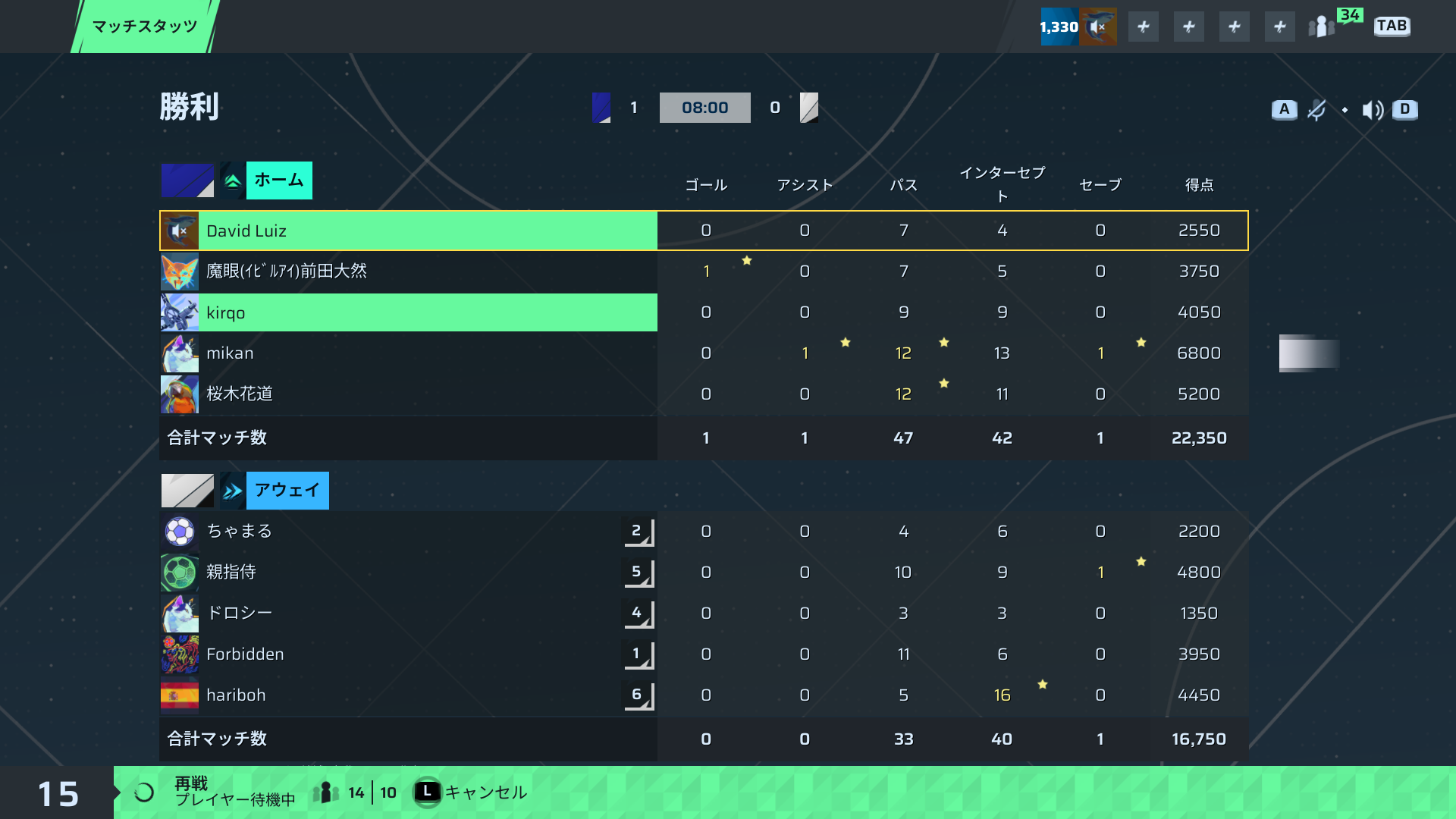
Task: Click the white thumbnail beside mikan's row
Action: coord(1309,353)
